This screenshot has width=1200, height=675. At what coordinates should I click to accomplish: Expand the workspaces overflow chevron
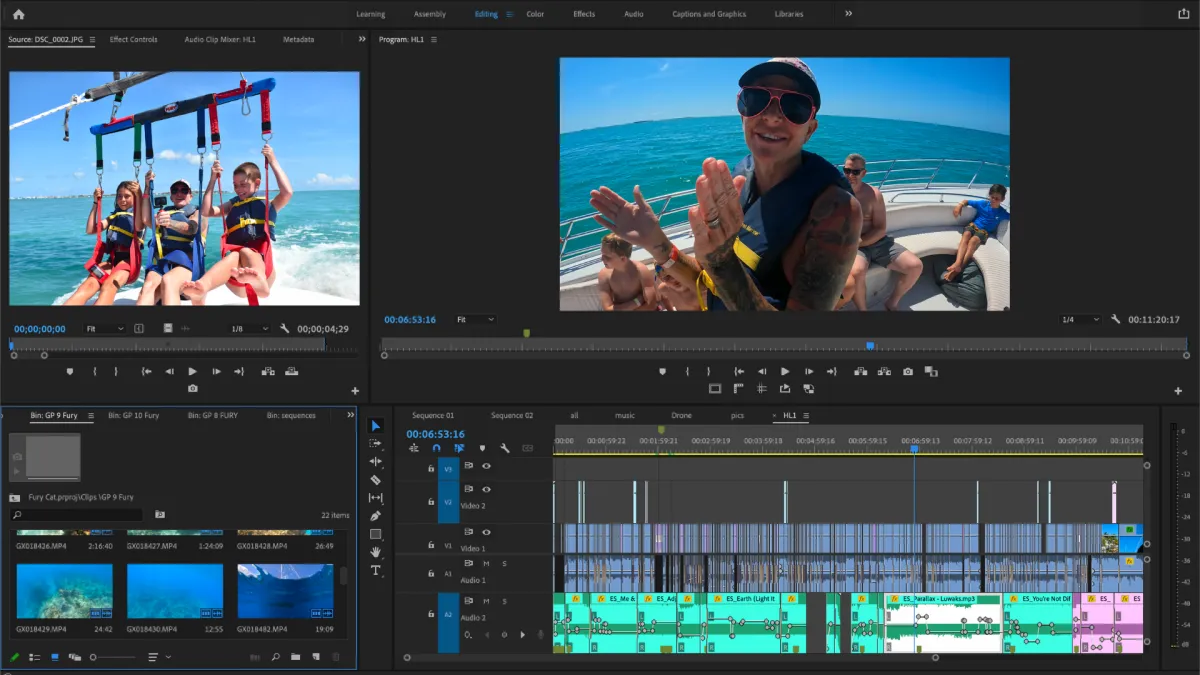click(x=849, y=14)
